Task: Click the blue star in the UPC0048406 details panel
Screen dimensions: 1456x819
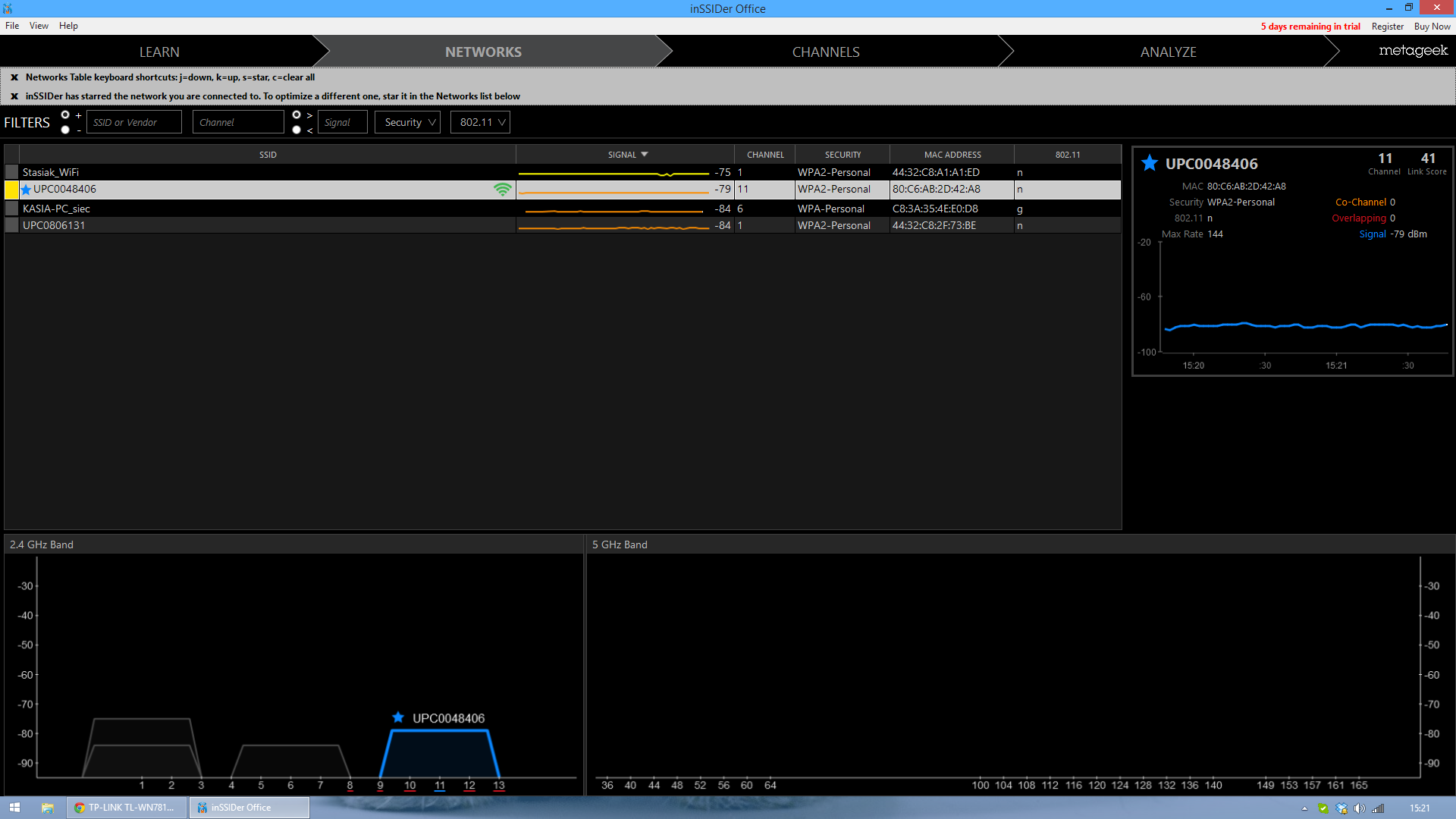Action: click(x=1150, y=163)
